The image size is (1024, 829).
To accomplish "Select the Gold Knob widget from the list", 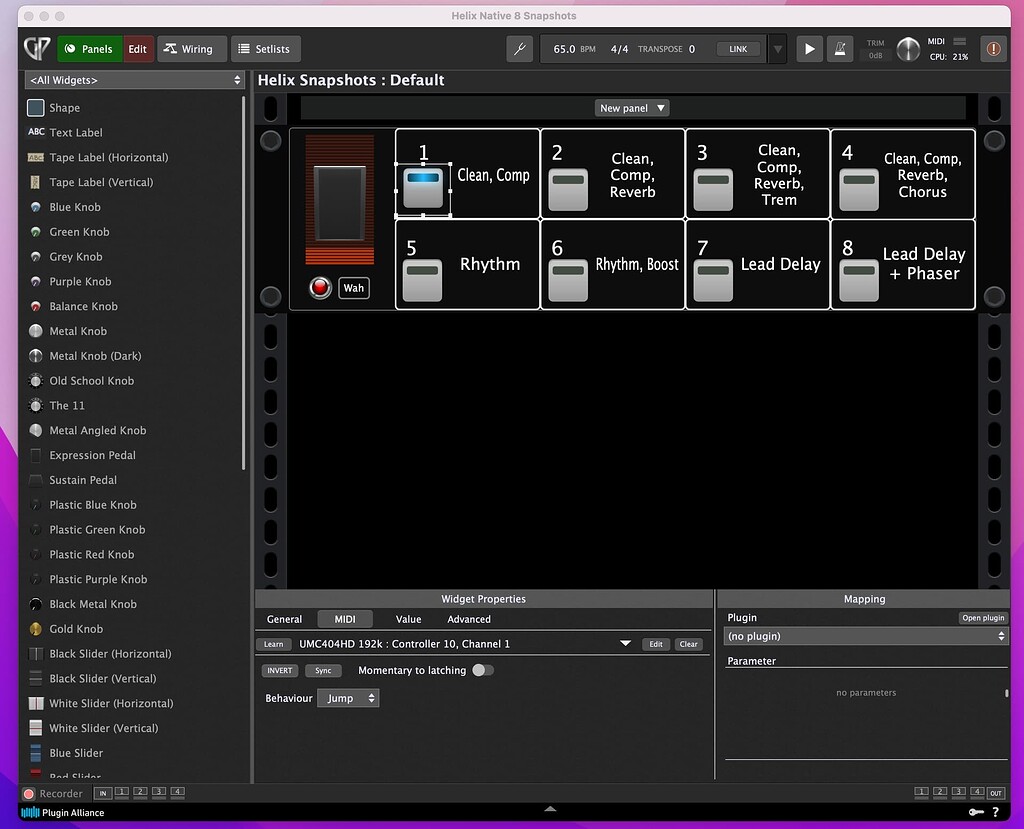I will 77,628.
